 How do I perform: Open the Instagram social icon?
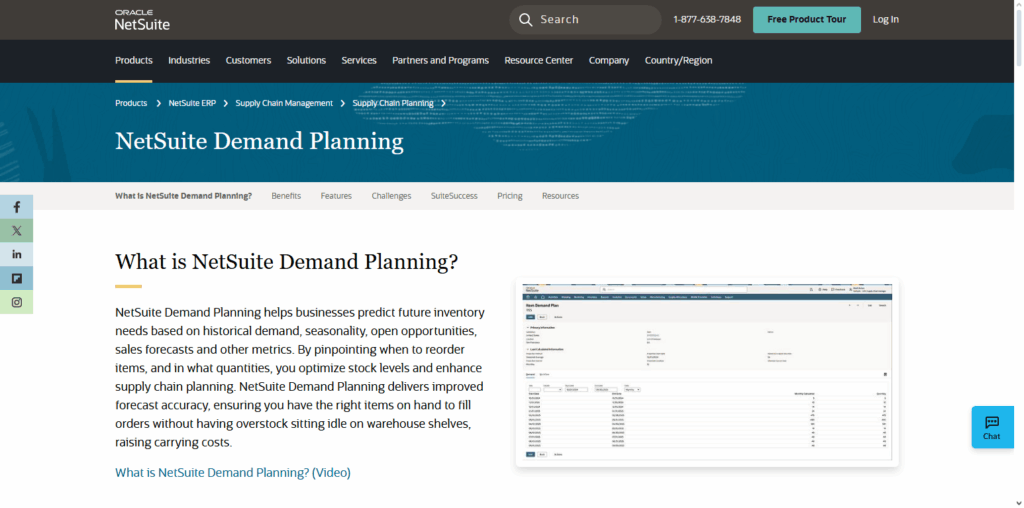pos(17,302)
